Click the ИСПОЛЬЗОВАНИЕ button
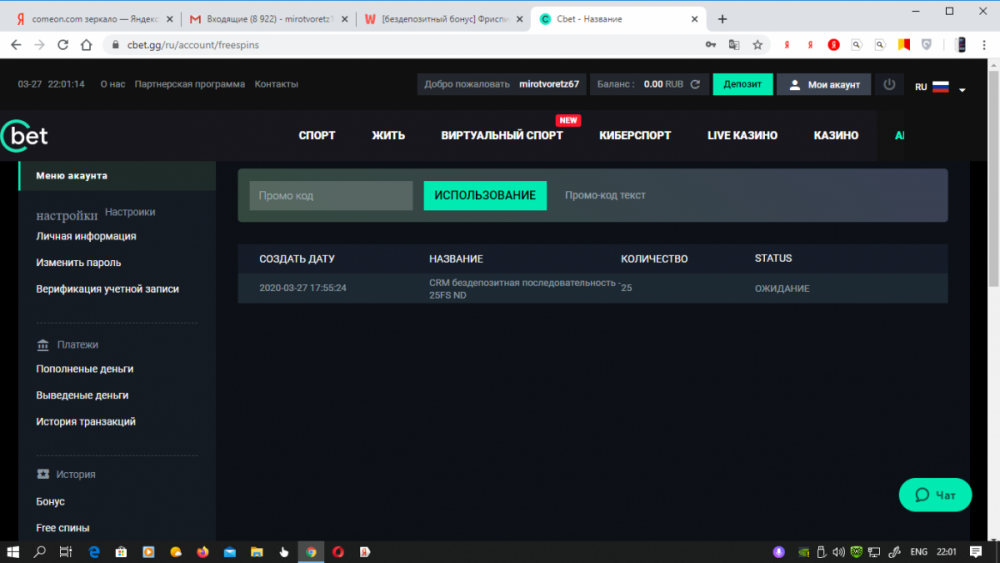This screenshot has width=1000, height=563. (485, 196)
